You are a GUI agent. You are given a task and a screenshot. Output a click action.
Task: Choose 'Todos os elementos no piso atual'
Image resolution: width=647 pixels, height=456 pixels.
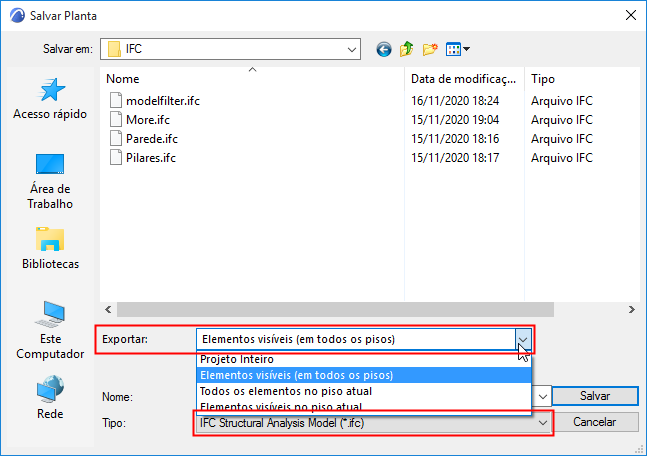coord(364,391)
